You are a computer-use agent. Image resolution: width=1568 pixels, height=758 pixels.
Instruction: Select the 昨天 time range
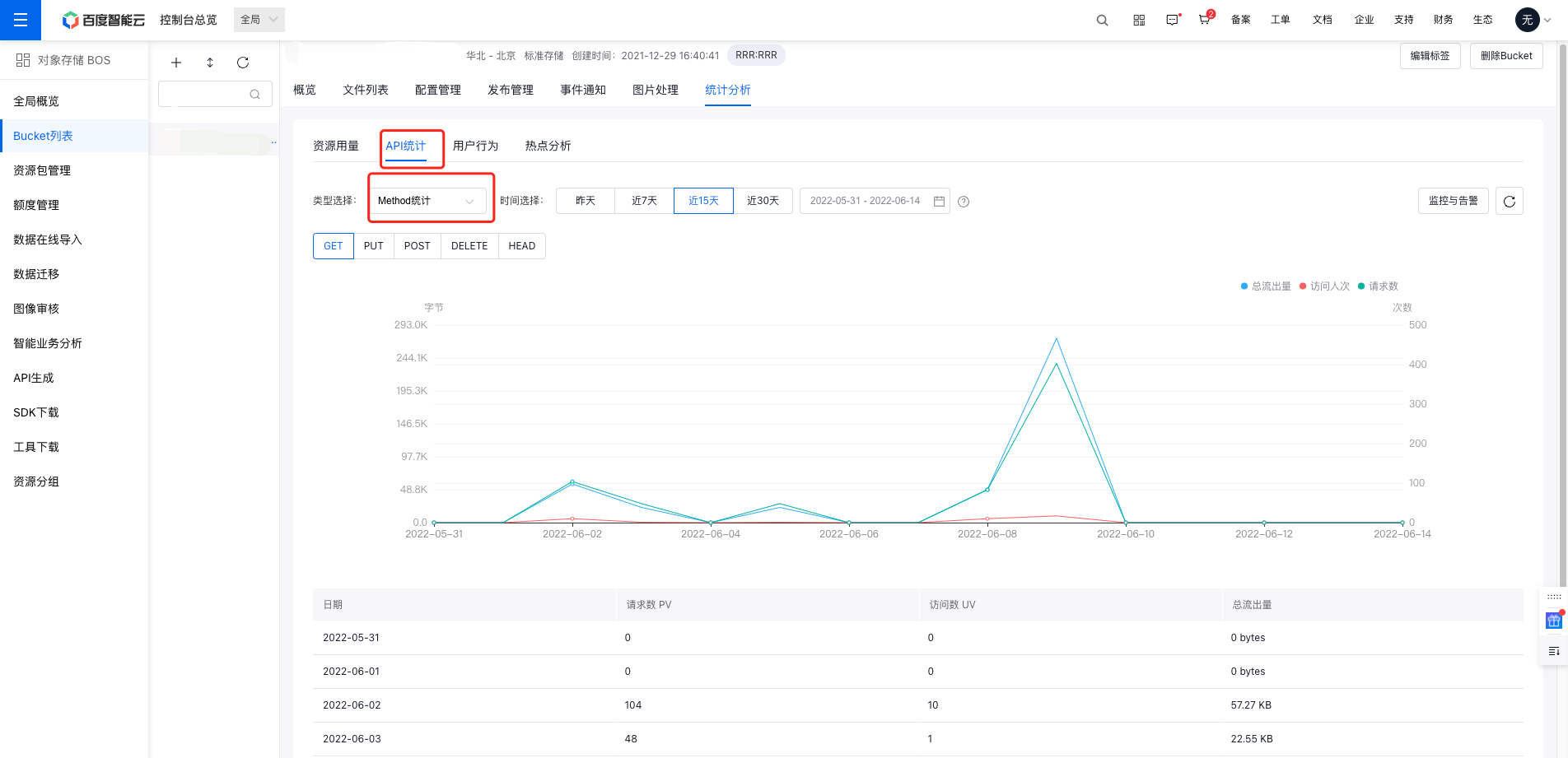[x=586, y=201]
